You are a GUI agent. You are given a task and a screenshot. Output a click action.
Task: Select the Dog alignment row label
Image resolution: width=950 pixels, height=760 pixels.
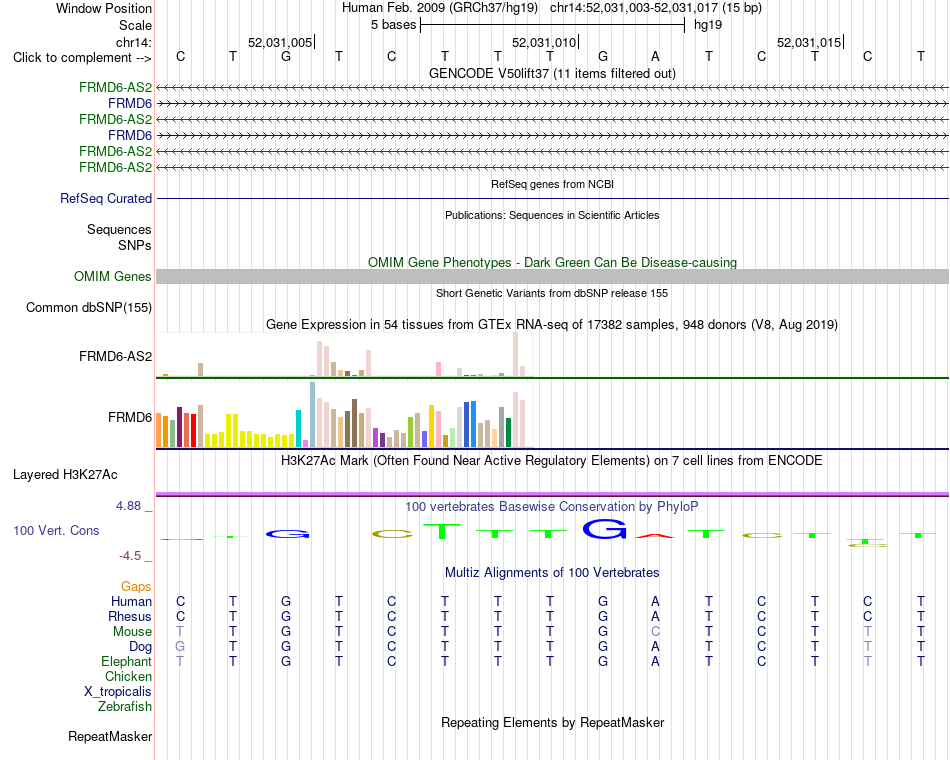(x=140, y=647)
